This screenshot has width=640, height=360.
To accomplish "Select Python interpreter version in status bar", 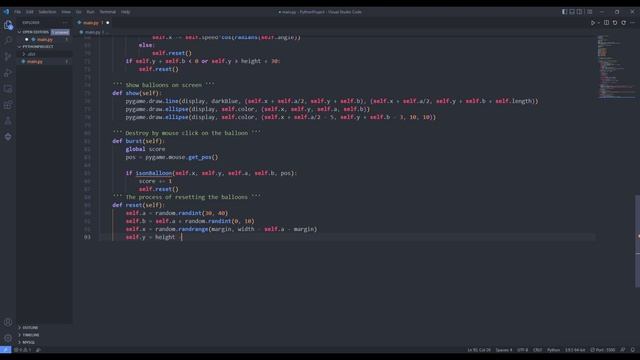I will click(575, 350).
